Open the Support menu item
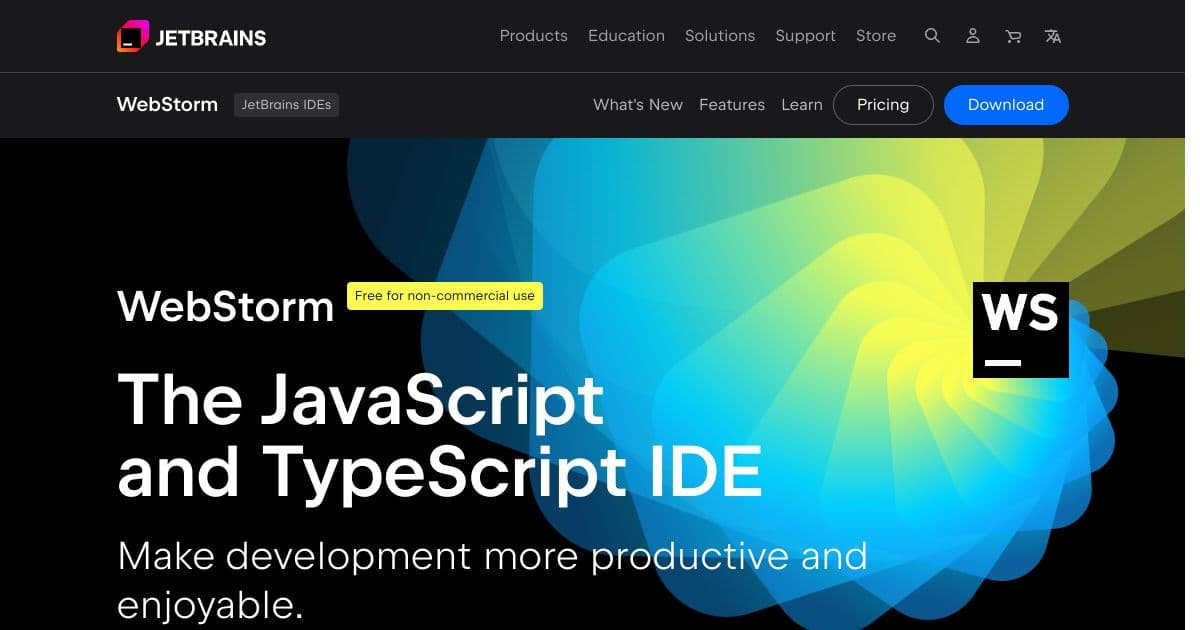The height and width of the screenshot is (630, 1200). coord(805,36)
